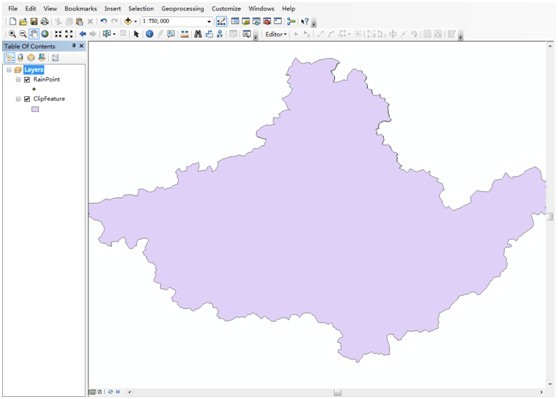Zoom to Full Extent globe icon

pyautogui.click(x=45, y=34)
